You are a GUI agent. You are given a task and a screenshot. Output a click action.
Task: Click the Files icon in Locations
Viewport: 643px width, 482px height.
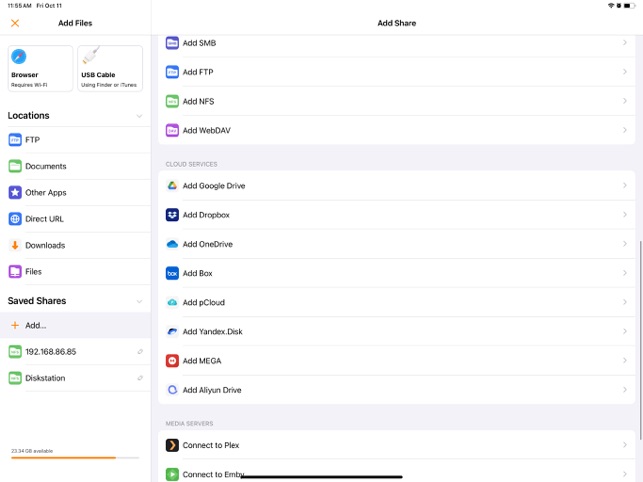tap(15, 272)
